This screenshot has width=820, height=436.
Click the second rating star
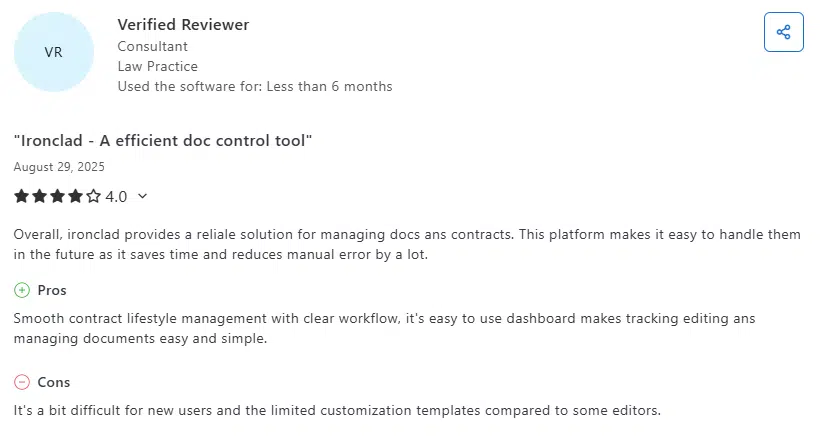pyautogui.click(x=40, y=196)
